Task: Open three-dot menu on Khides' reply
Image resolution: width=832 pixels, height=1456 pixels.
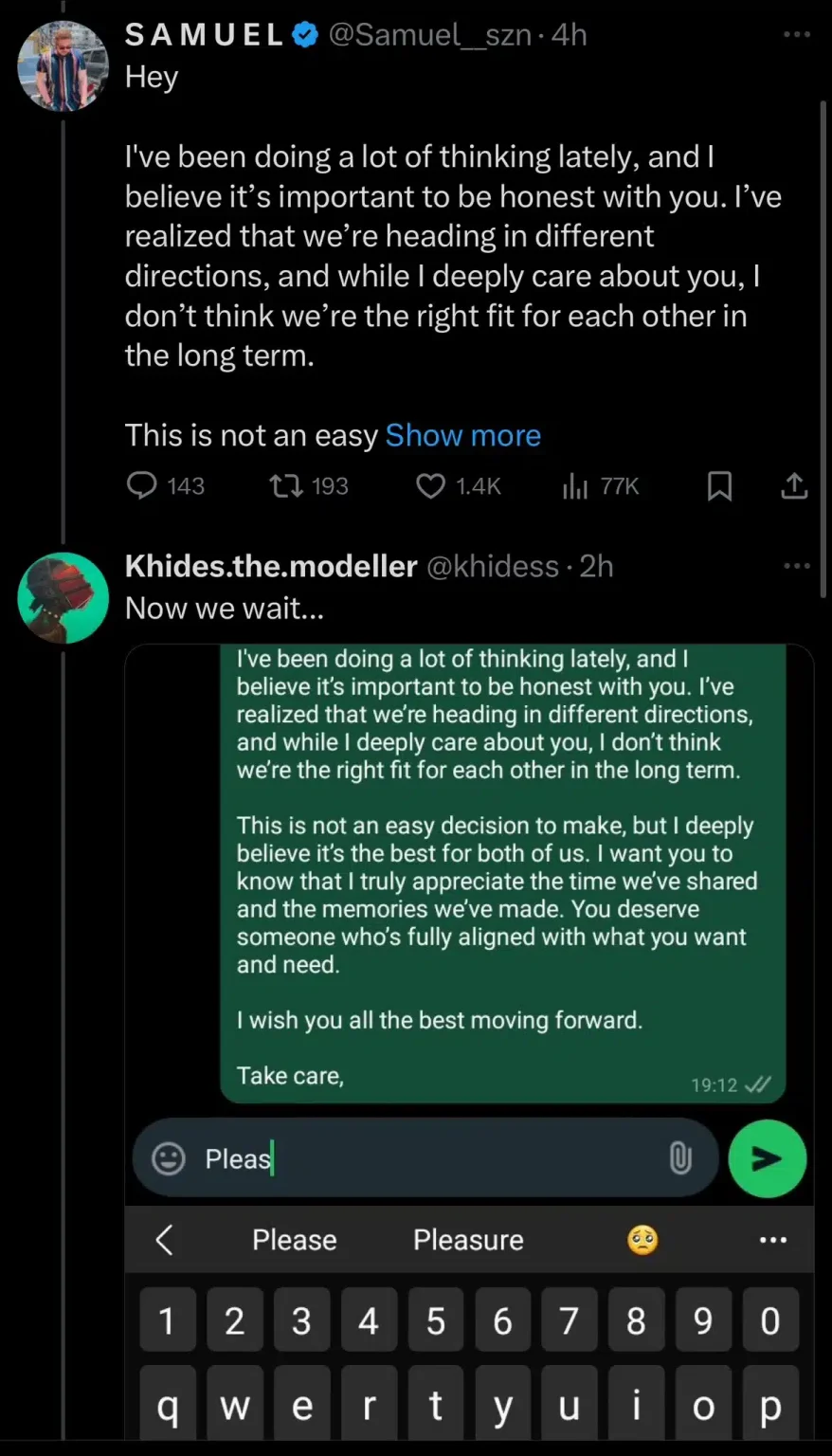Action: point(796,566)
